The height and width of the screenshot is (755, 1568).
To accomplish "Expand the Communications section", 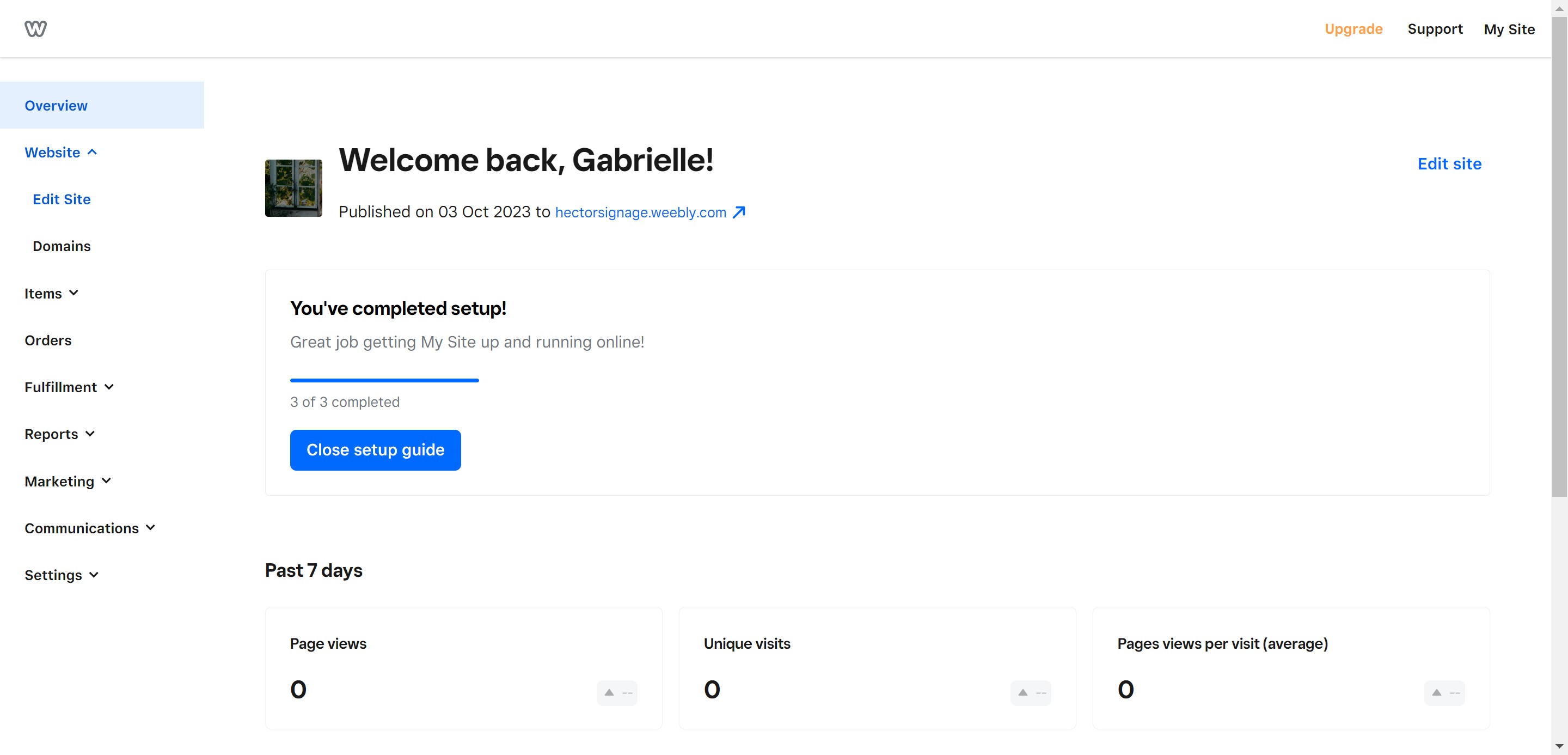I will coord(89,528).
